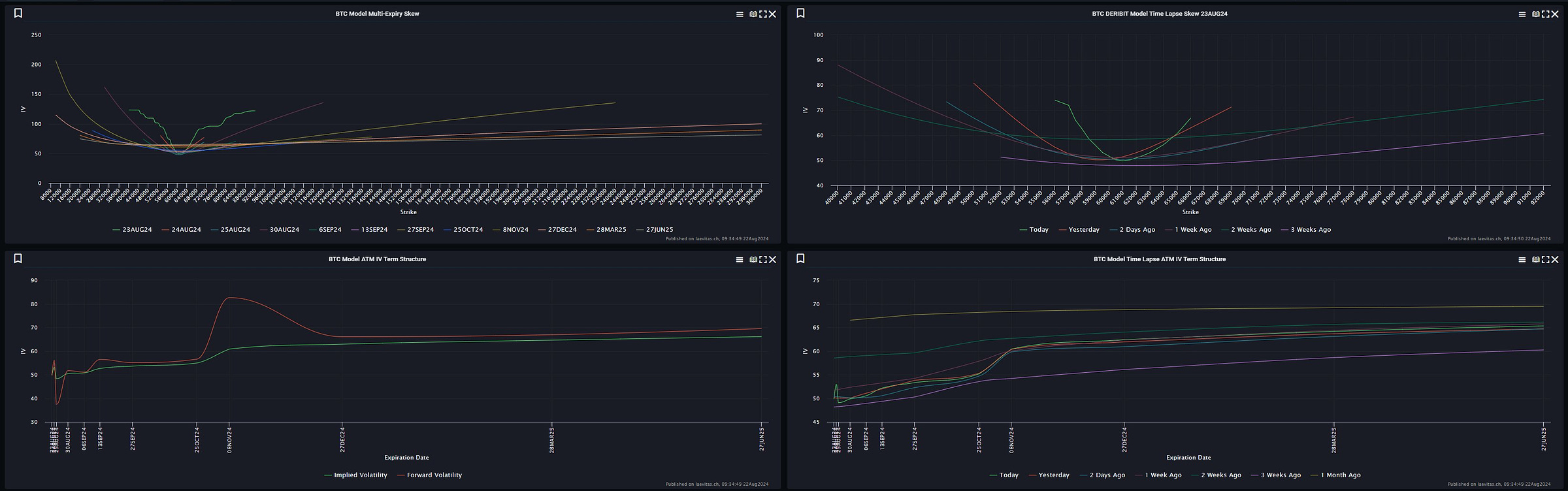Bookmark the BTC Model ATM IV Term Structure chart
This screenshot has height=491, width=1568.
tap(18, 259)
